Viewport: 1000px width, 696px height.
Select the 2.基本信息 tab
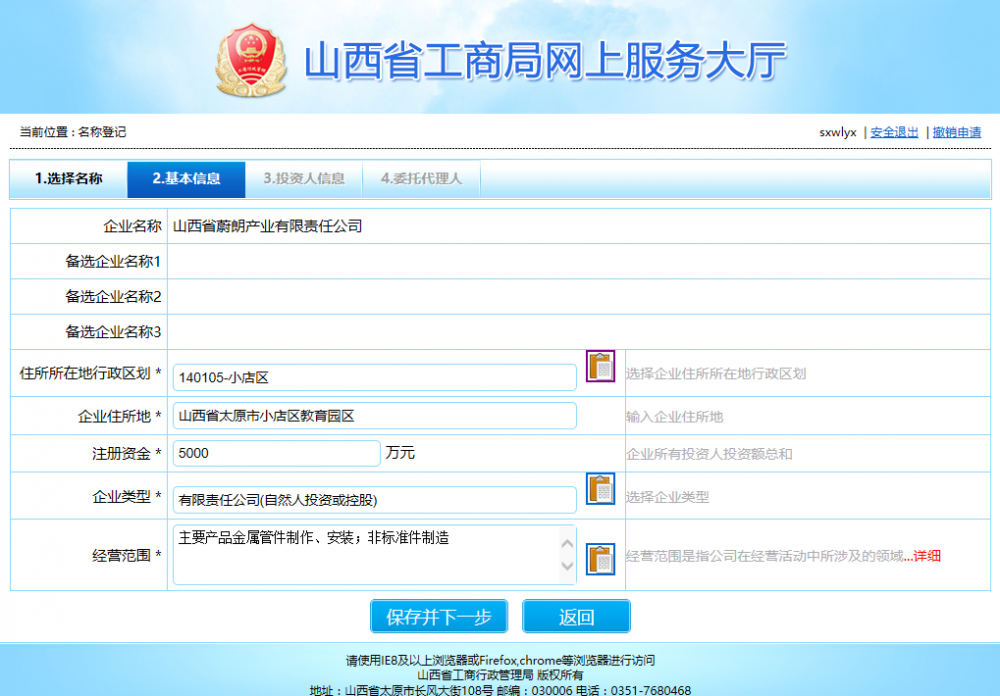coord(186,180)
